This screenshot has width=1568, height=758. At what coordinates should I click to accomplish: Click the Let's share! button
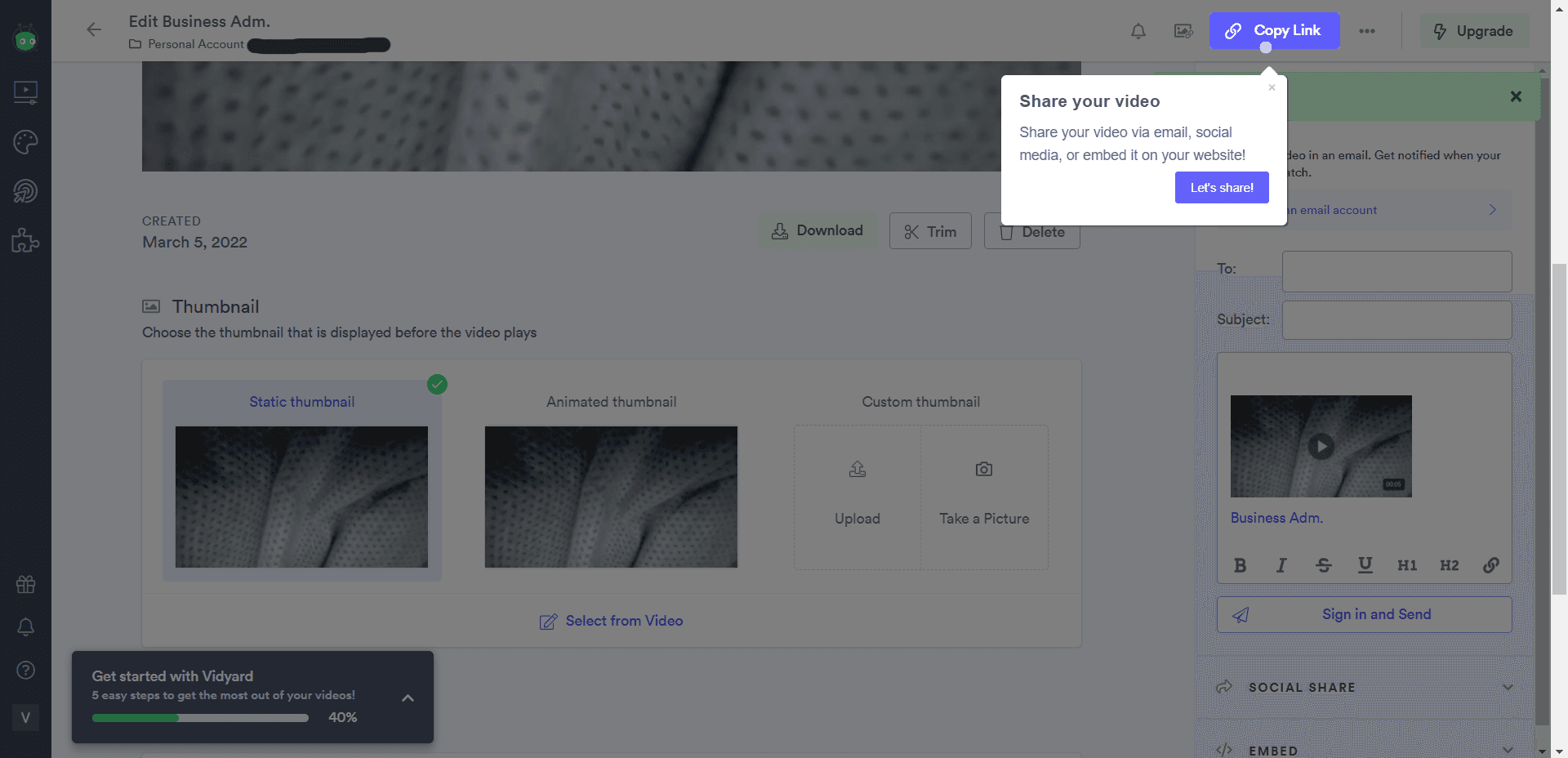[1222, 187]
